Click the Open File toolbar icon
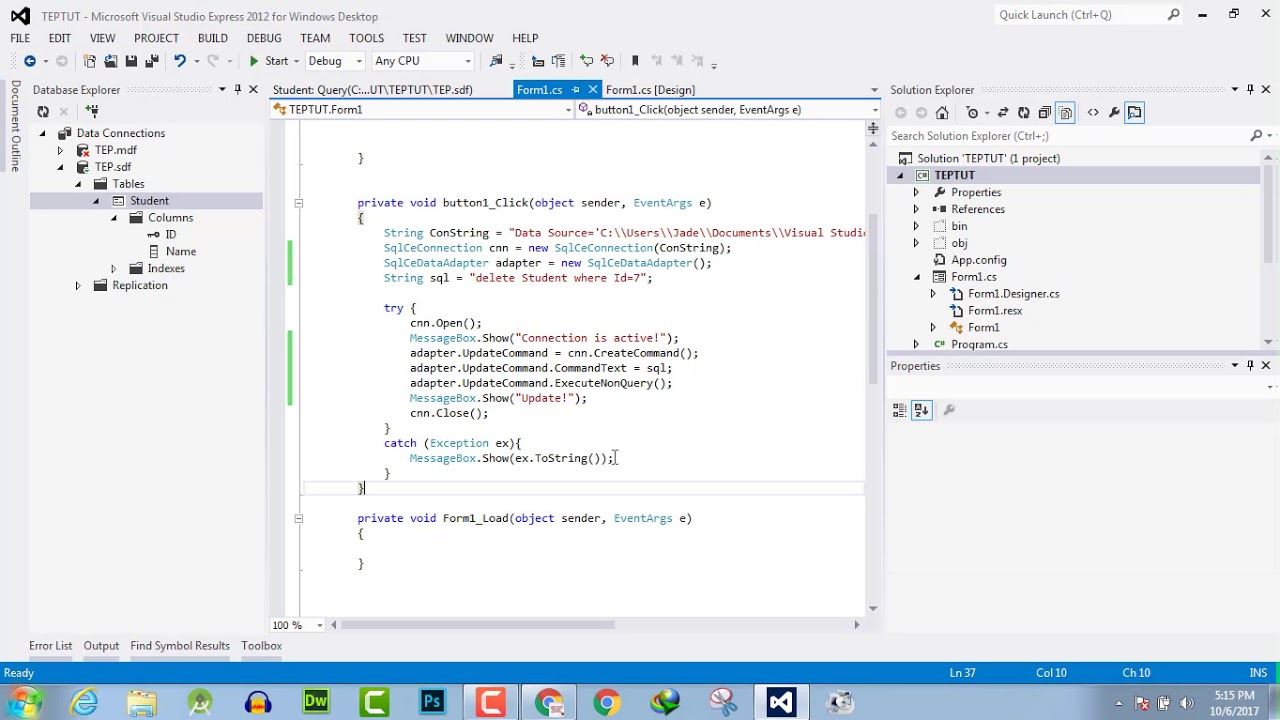 pyautogui.click(x=110, y=61)
